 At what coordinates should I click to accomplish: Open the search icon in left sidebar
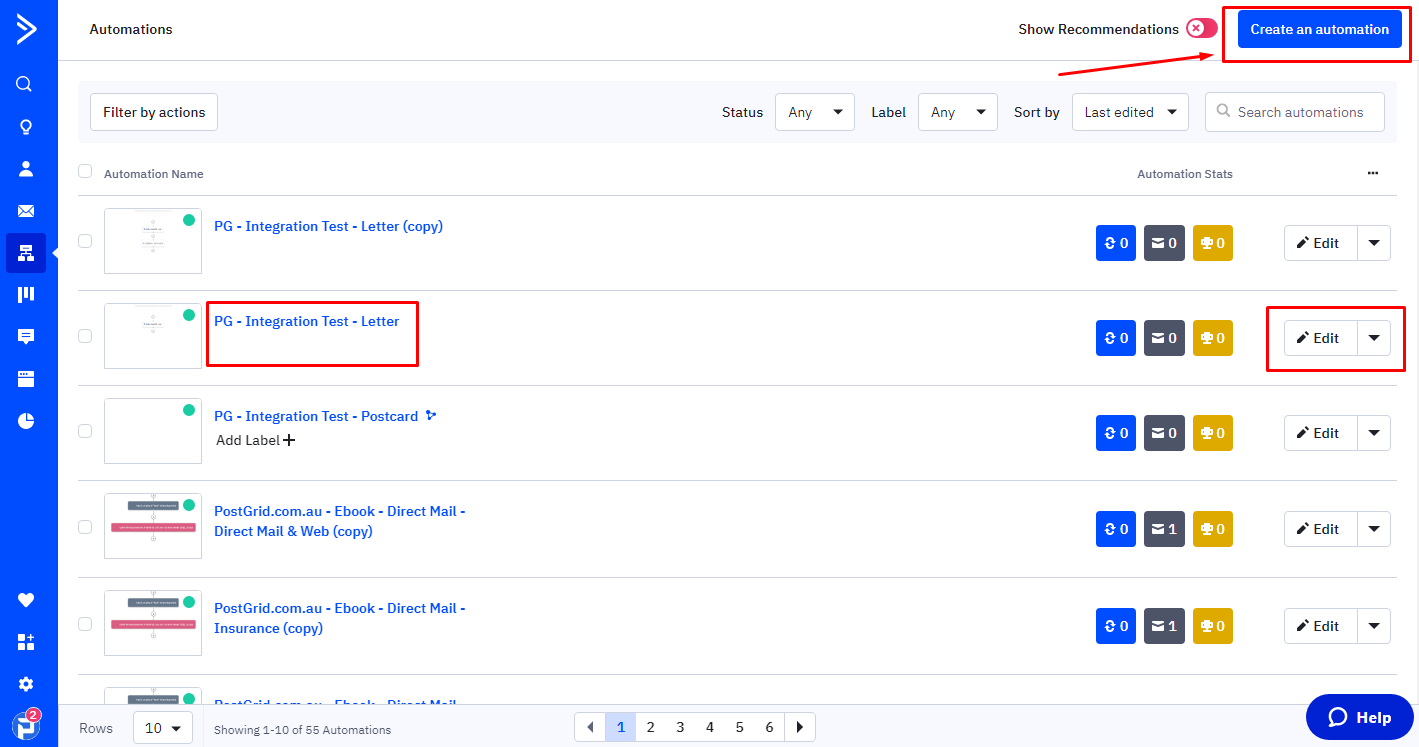tap(26, 84)
